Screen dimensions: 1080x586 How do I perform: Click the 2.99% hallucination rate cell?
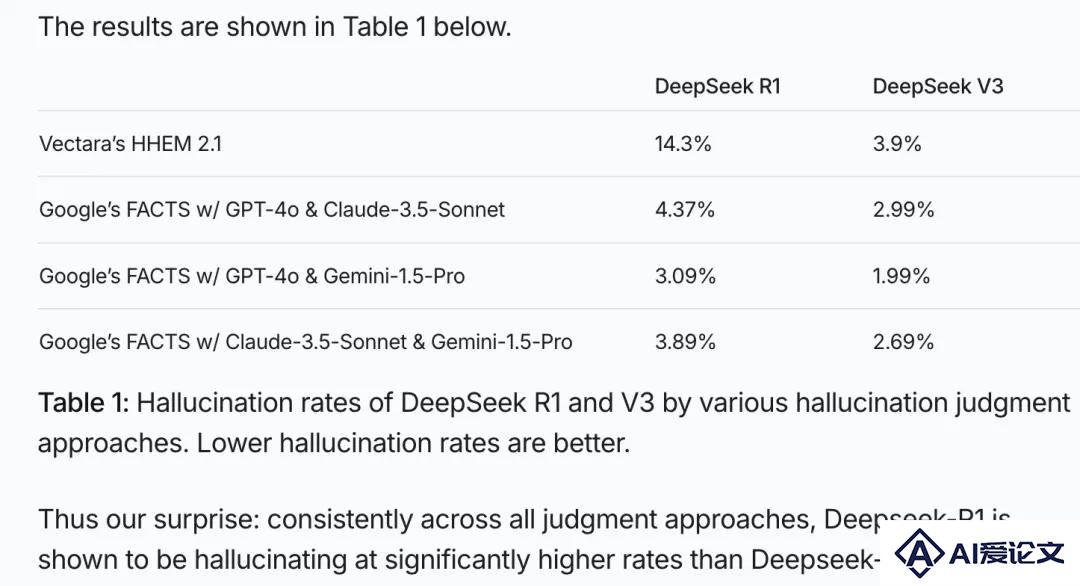pyautogui.click(x=903, y=209)
